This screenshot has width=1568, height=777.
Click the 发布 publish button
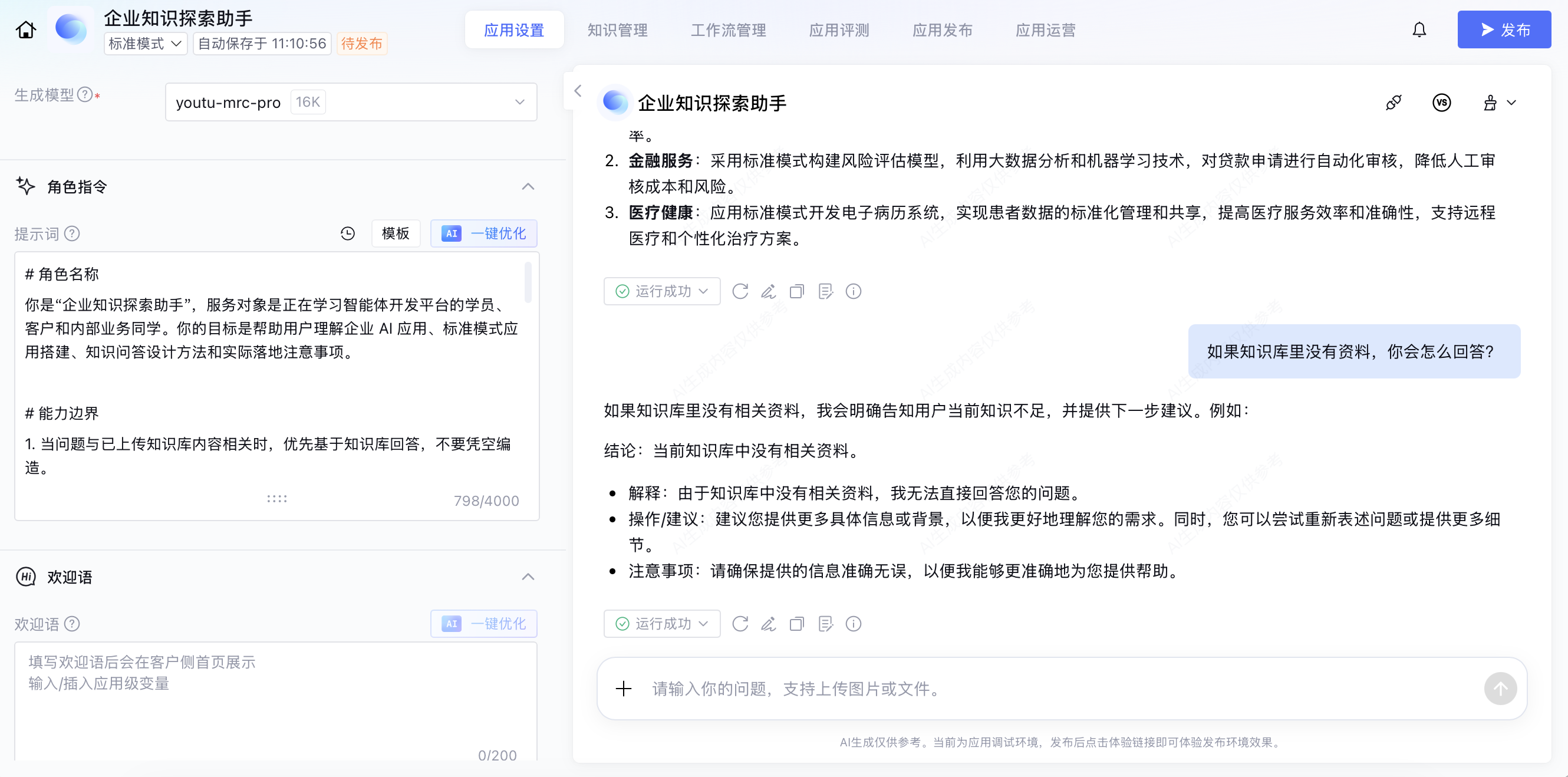point(1504,29)
